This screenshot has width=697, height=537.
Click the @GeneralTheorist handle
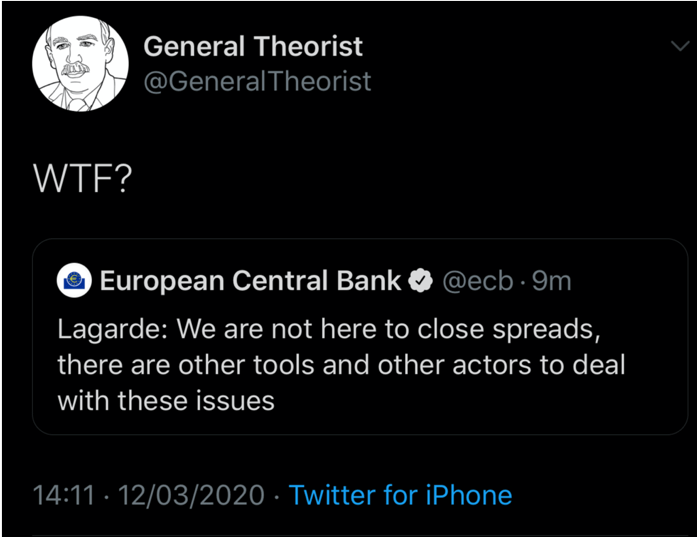coord(257,81)
